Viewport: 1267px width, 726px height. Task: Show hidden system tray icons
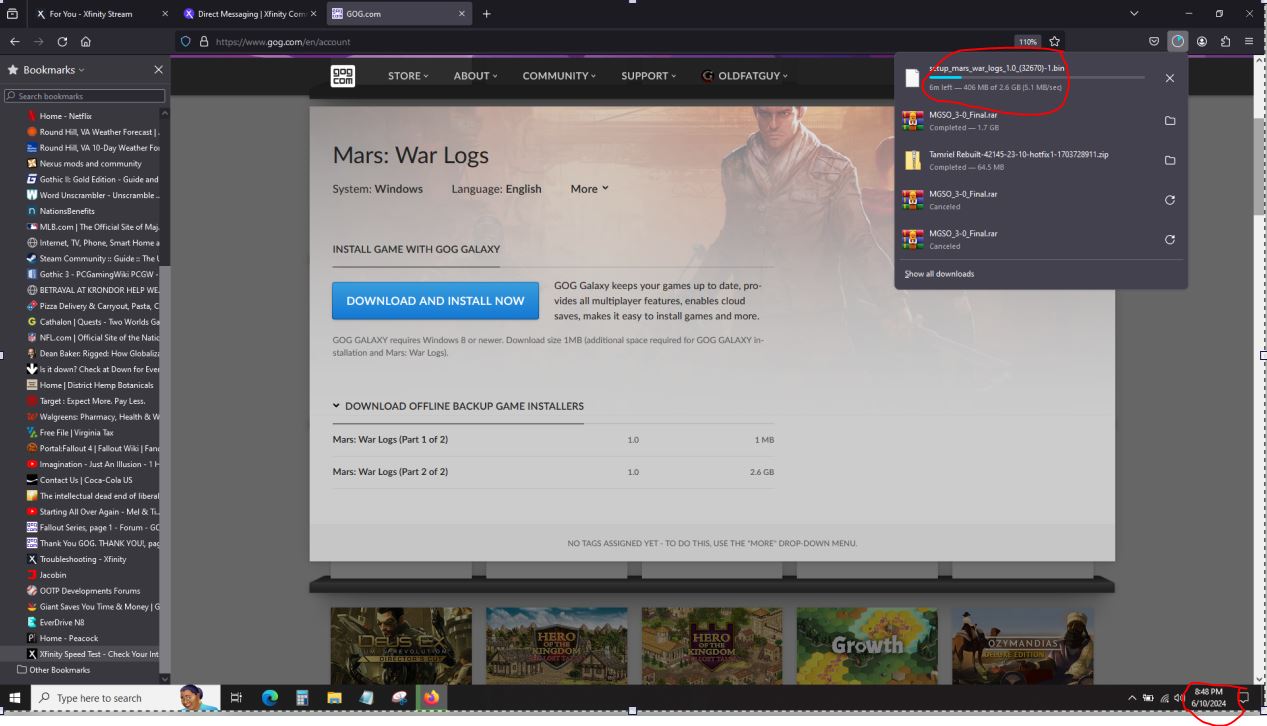pos(1133,698)
